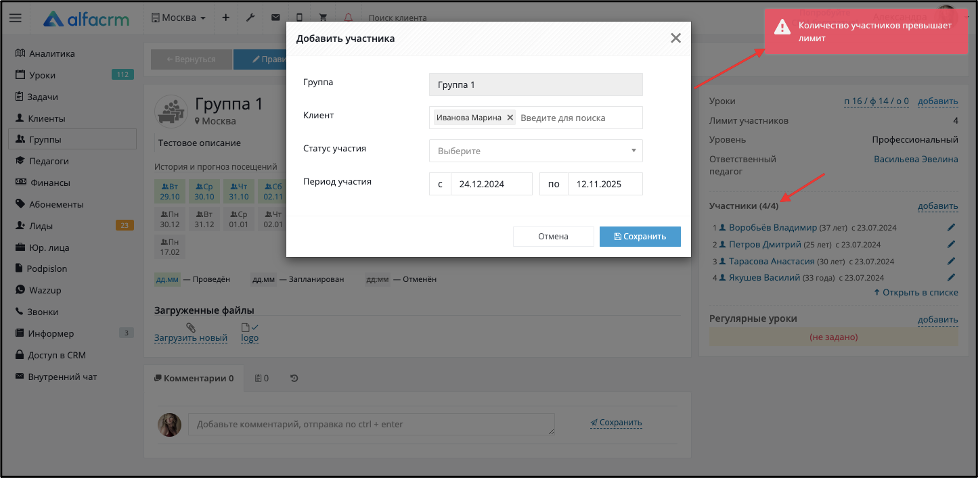Screen dimensions: 979x479
Task: Open the bell notifications icon
Action: (348, 17)
